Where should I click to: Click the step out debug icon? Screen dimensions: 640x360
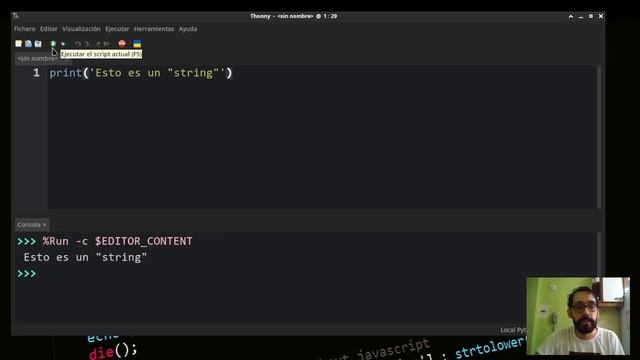click(x=98, y=44)
